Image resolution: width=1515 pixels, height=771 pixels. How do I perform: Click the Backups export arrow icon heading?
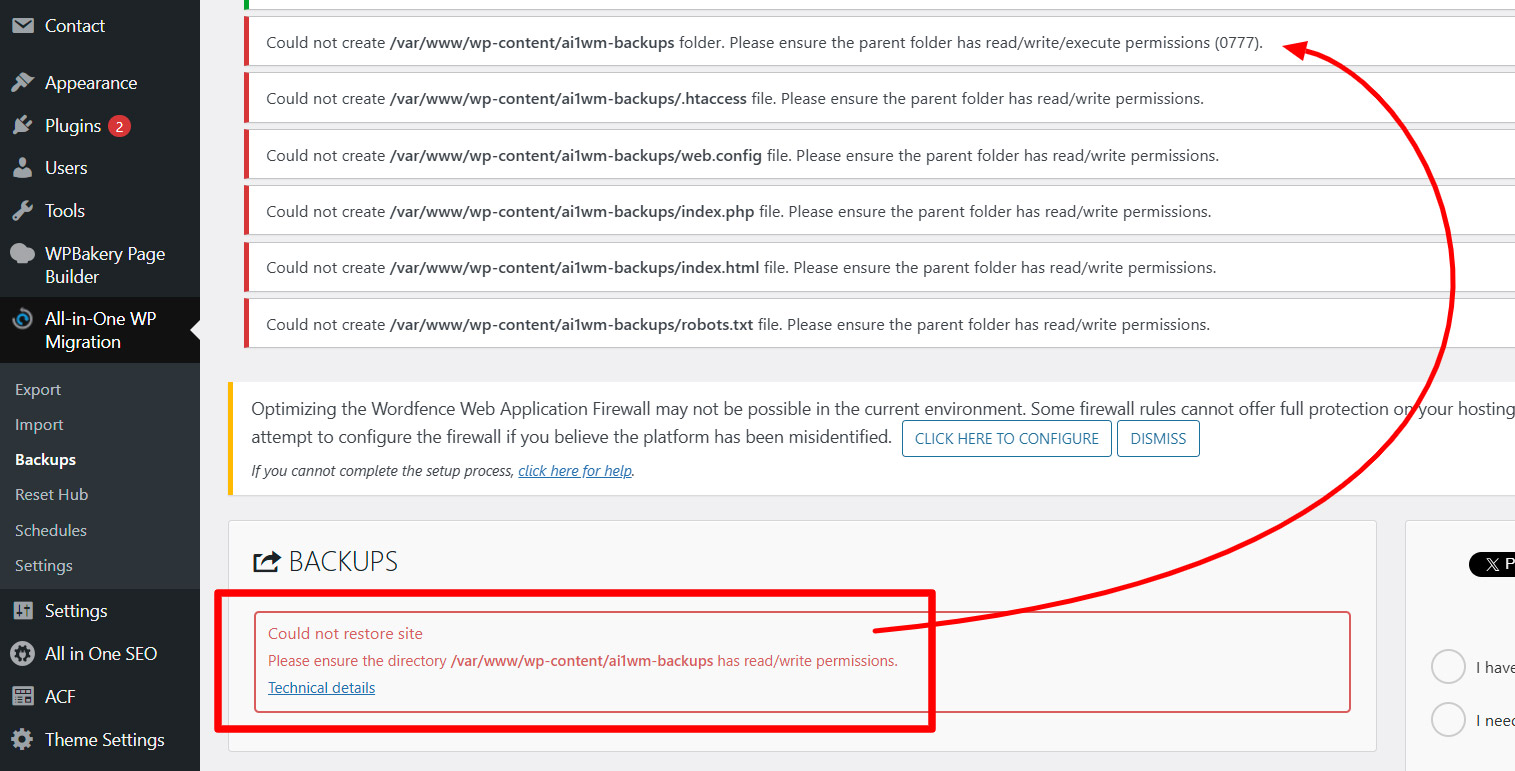[266, 562]
